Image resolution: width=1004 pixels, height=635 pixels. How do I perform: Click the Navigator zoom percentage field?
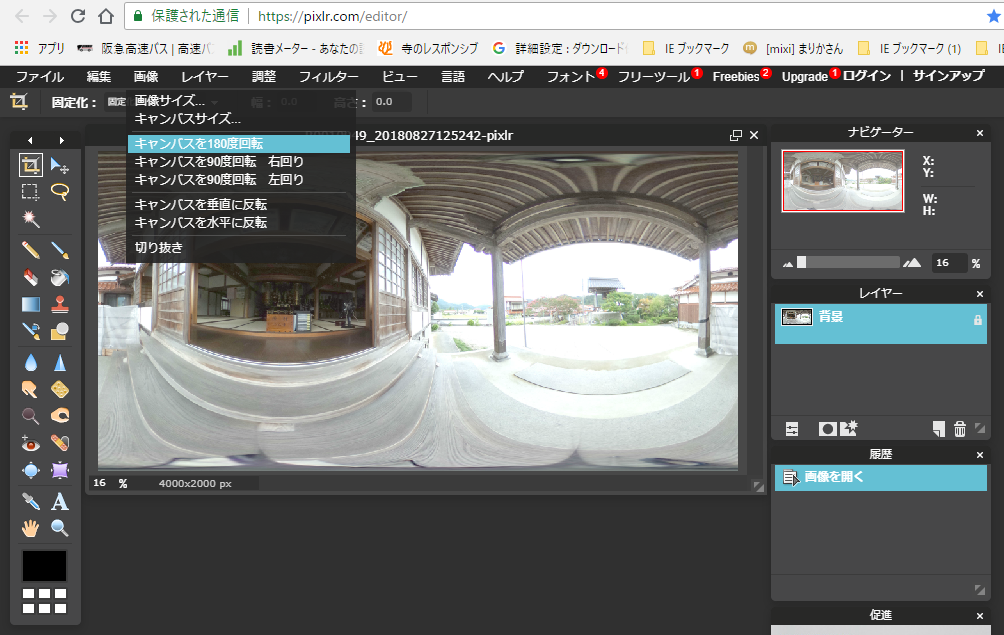tap(948, 263)
